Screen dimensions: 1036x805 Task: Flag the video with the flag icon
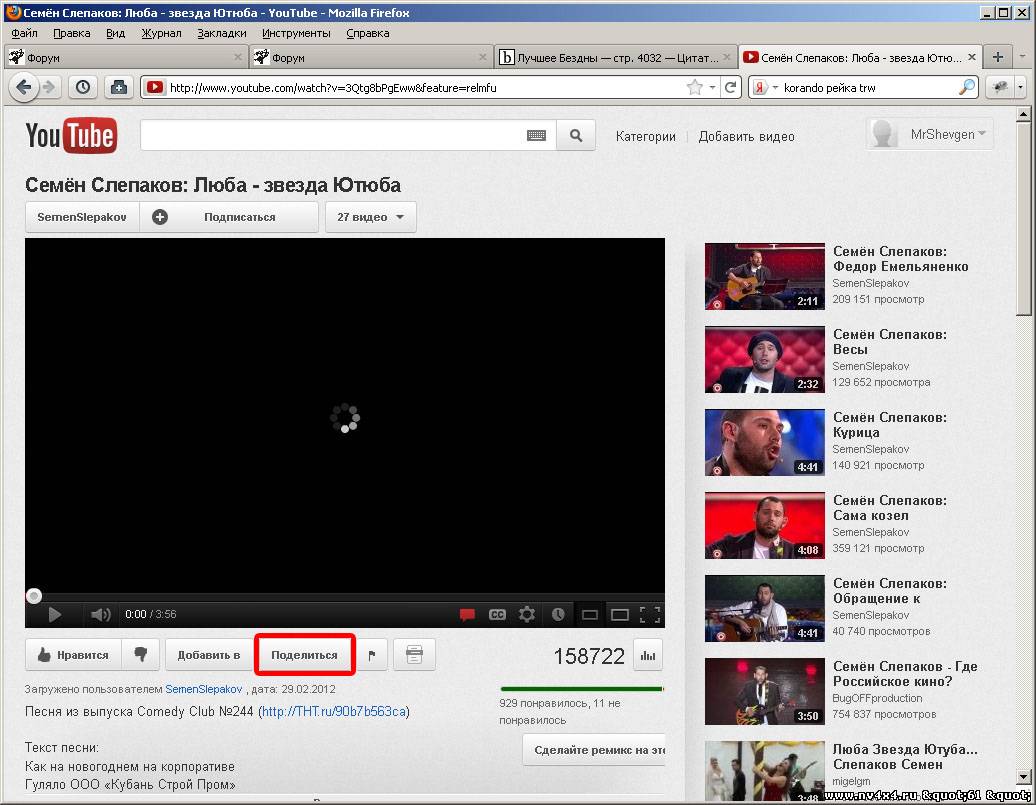pyautogui.click(x=372, y=655)
